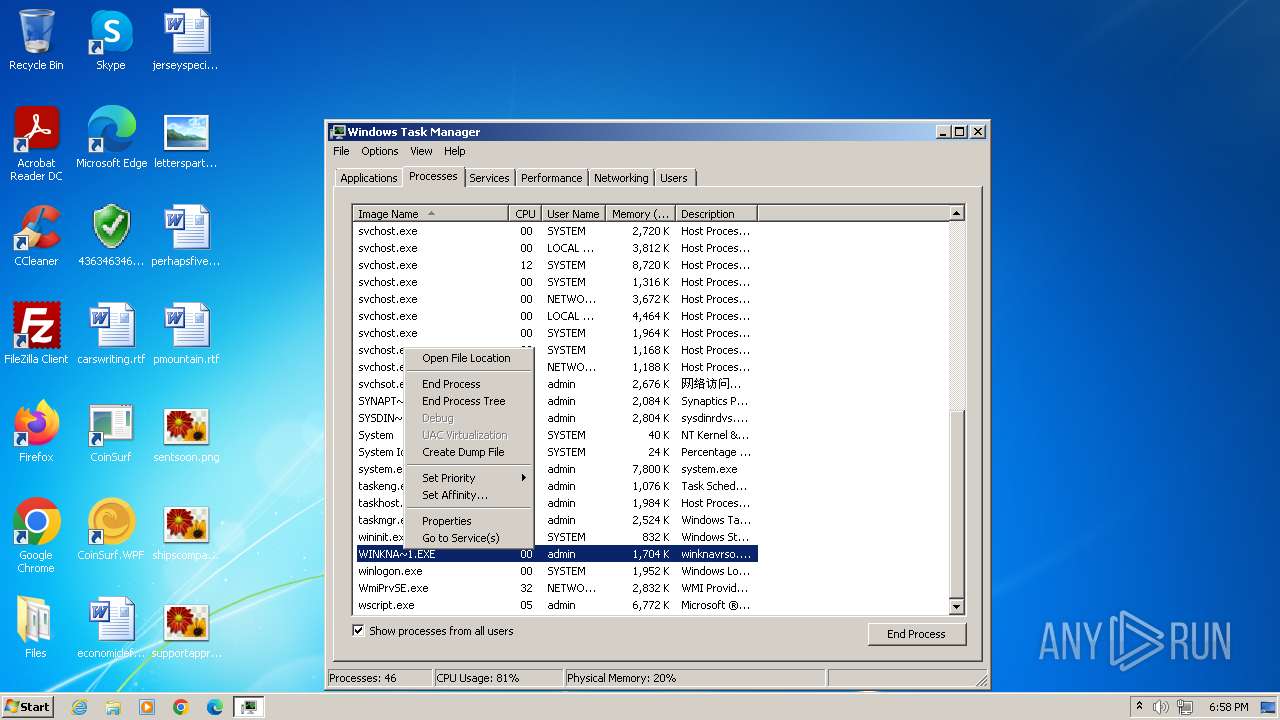The width and height of the screenshot is (1280, 720).
Task: Click the process list scroll down arrow
Action: click(x=956, y=607)
